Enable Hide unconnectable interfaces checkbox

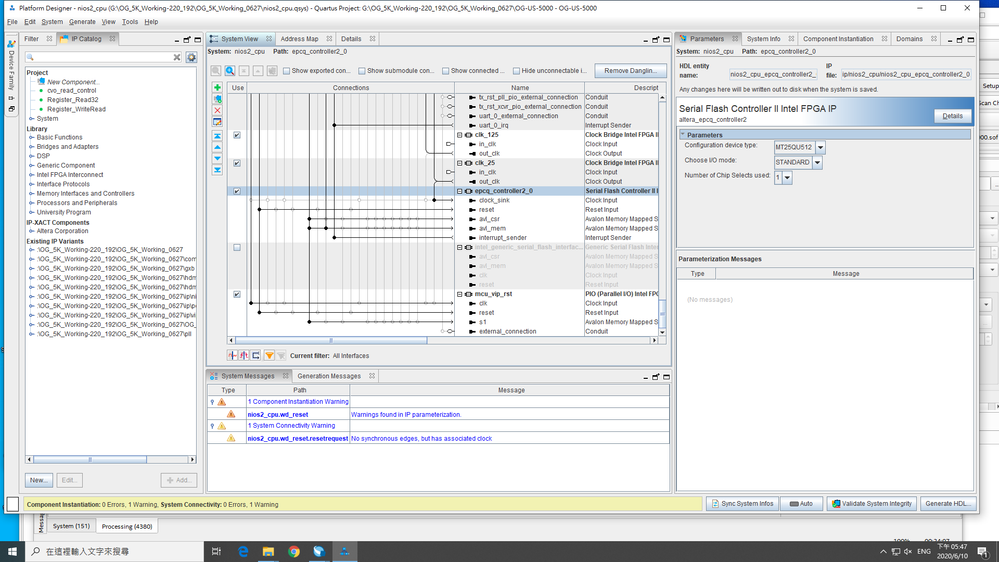tap(517, 71)
